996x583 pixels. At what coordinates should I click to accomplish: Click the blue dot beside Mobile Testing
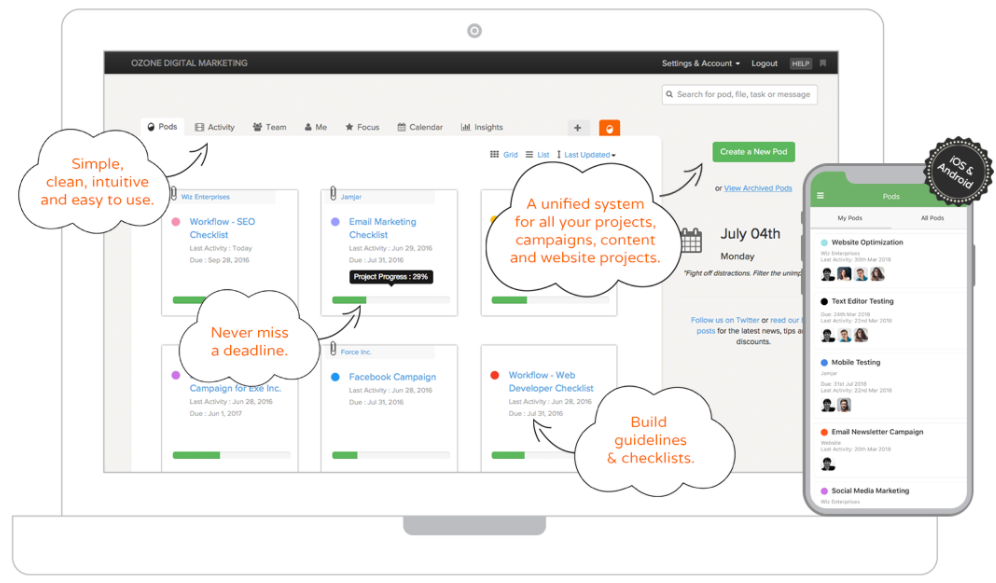pyautogui.click(x=824, y=363)
